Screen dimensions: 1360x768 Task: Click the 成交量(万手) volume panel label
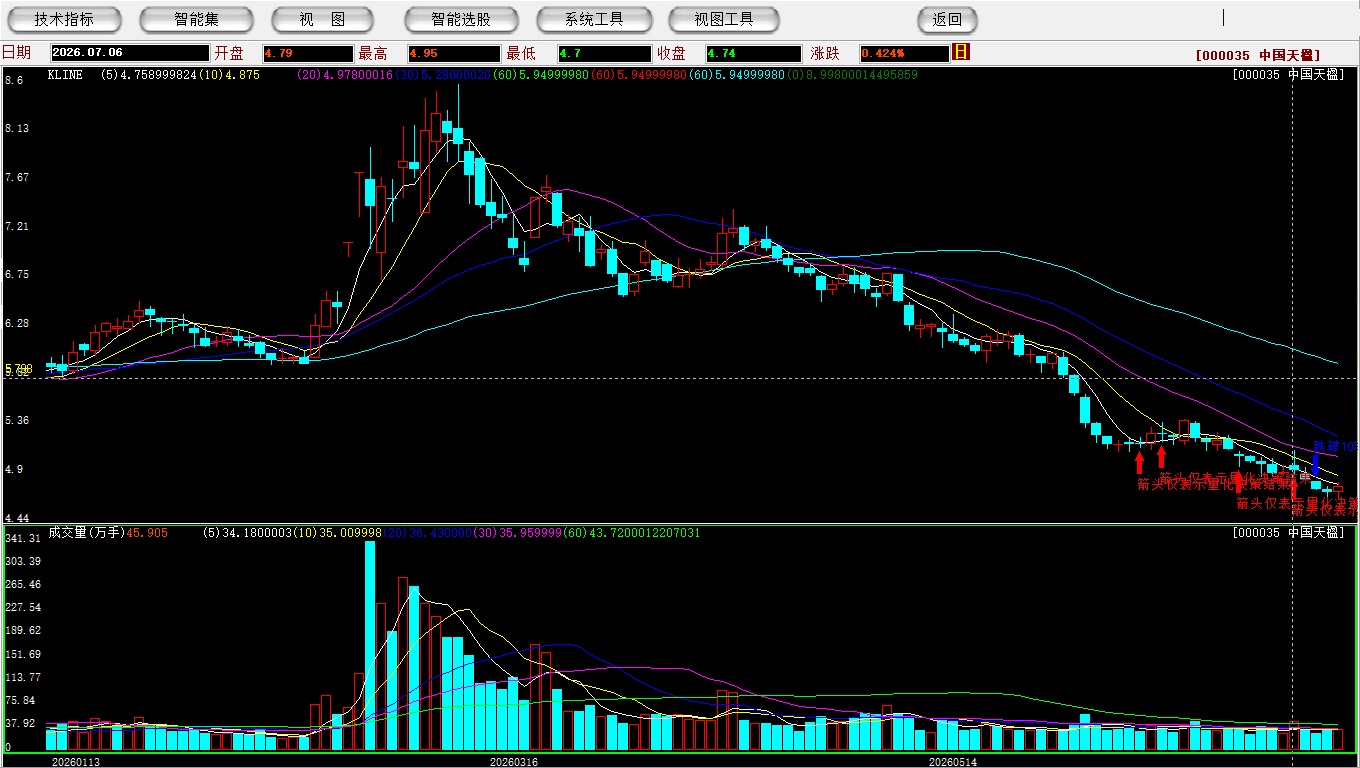85,533
